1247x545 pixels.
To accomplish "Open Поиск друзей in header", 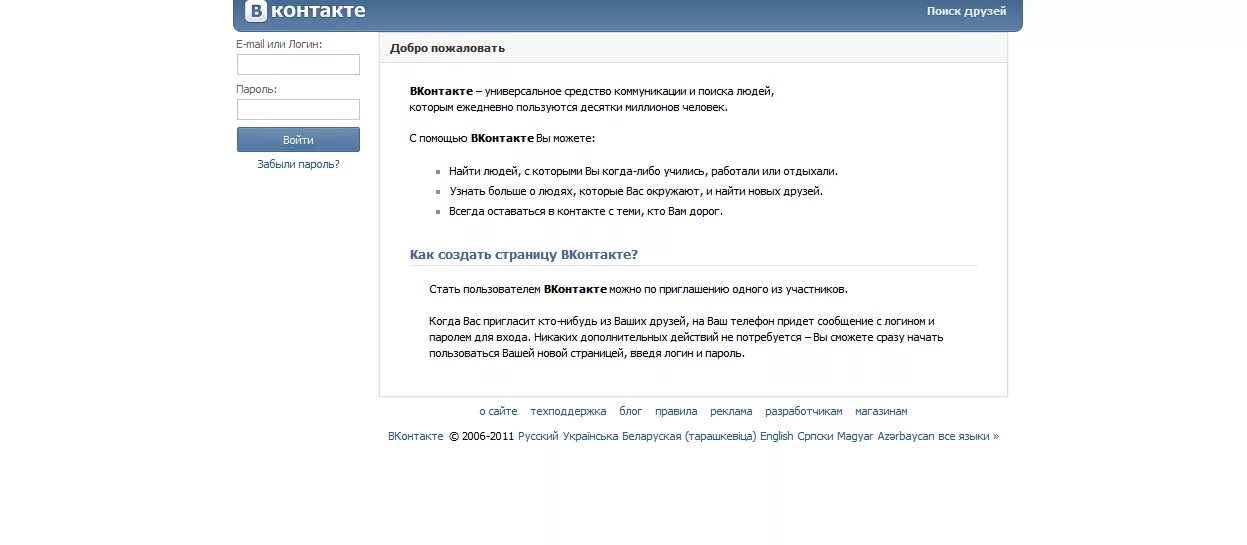I will (966, 12).
